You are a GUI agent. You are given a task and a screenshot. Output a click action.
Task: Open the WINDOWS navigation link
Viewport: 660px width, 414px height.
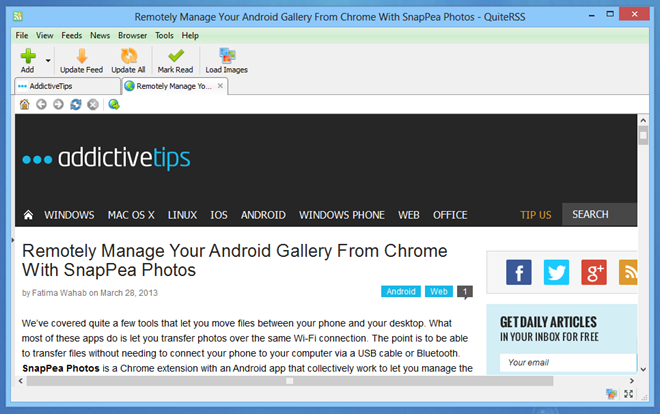point(69,215)
